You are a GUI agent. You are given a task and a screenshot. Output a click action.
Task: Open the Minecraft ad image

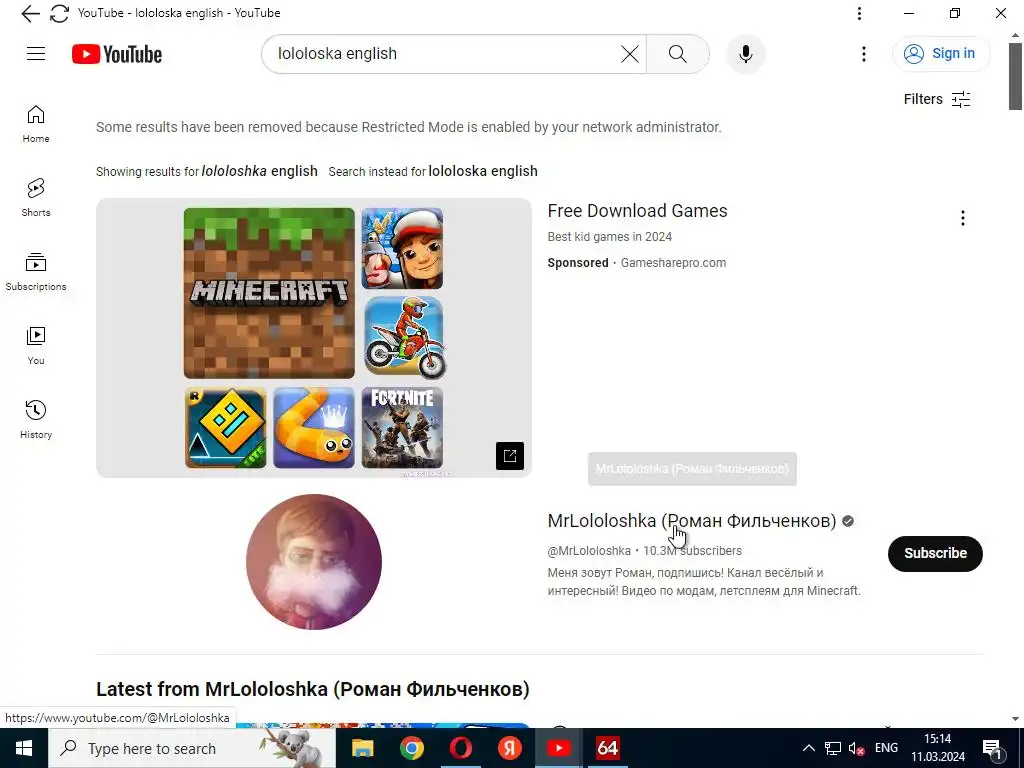(269, 293)
